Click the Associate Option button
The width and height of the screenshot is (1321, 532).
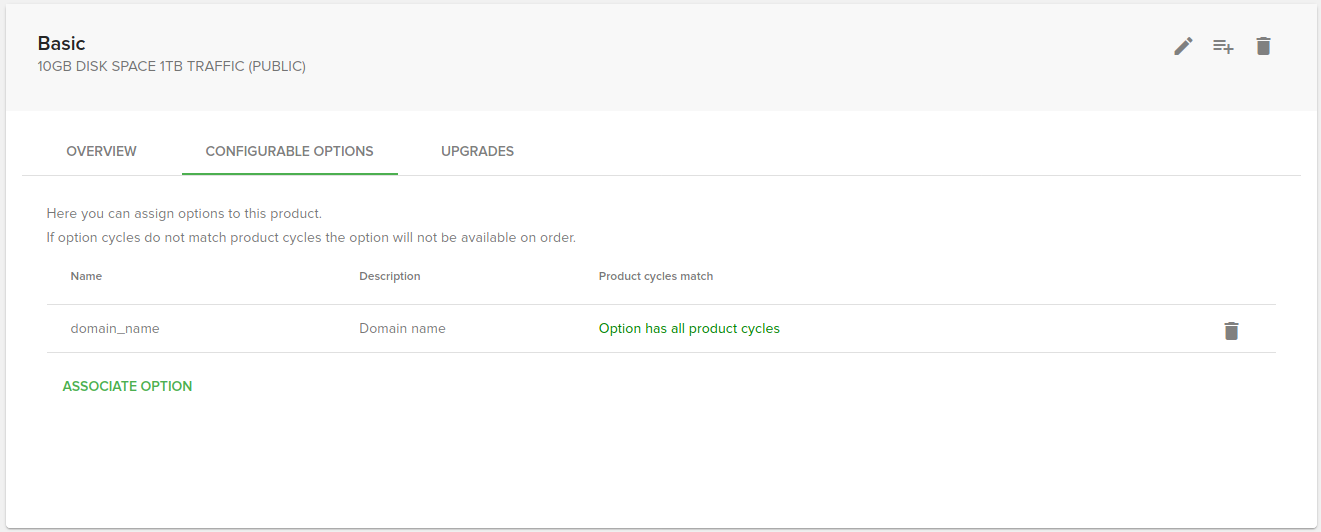[127, 386]
